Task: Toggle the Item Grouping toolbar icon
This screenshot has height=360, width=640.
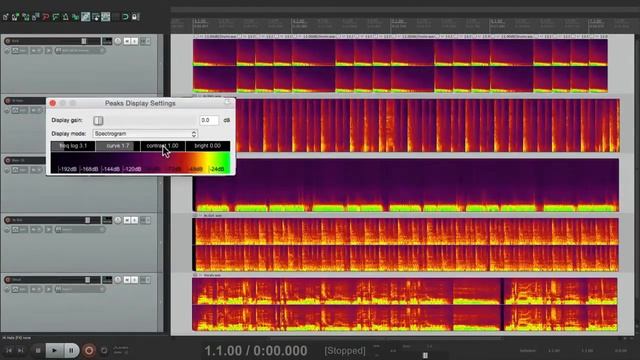Action: click(x=86, y=17)
